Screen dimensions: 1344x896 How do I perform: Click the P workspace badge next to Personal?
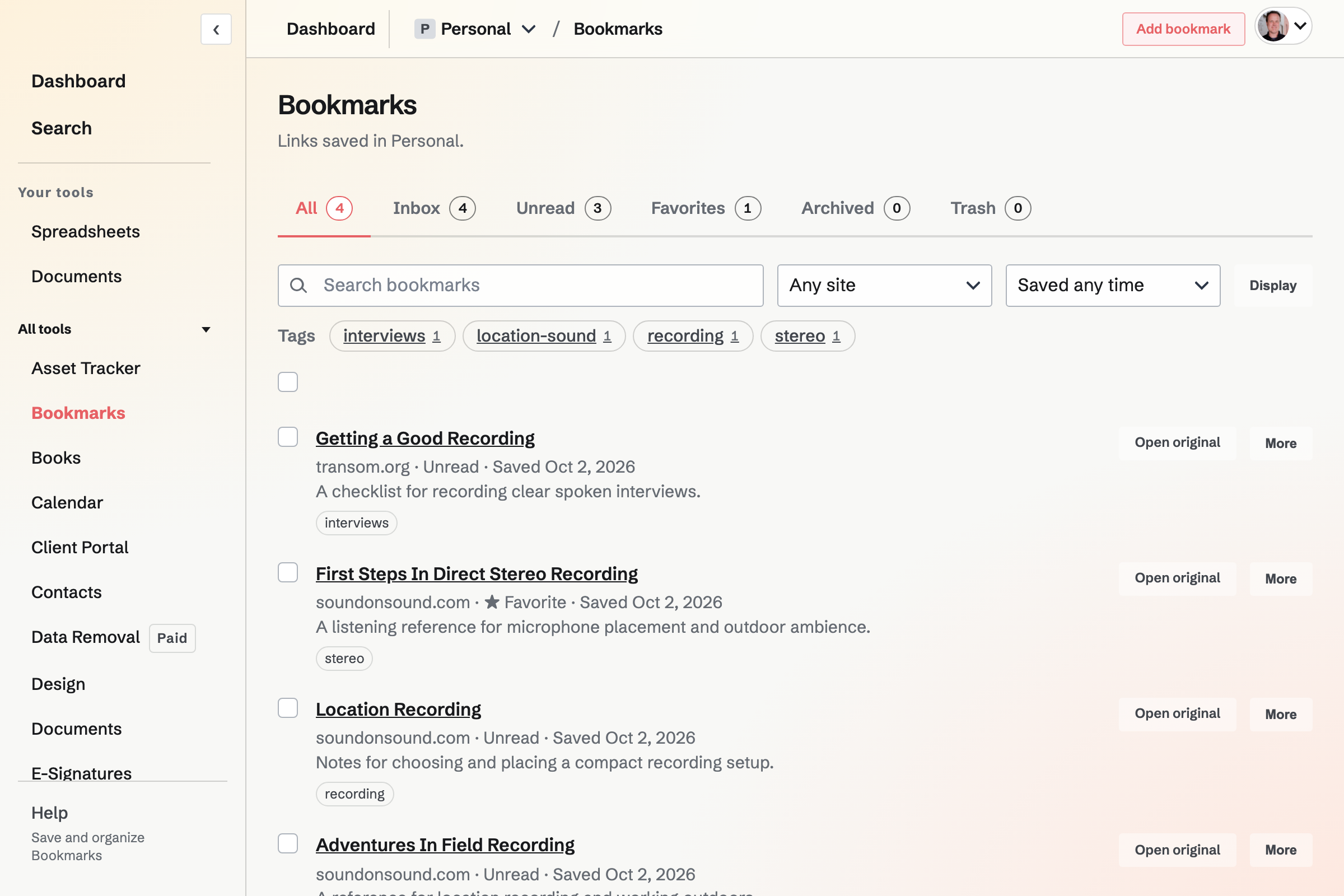click(x=424, y=29)
